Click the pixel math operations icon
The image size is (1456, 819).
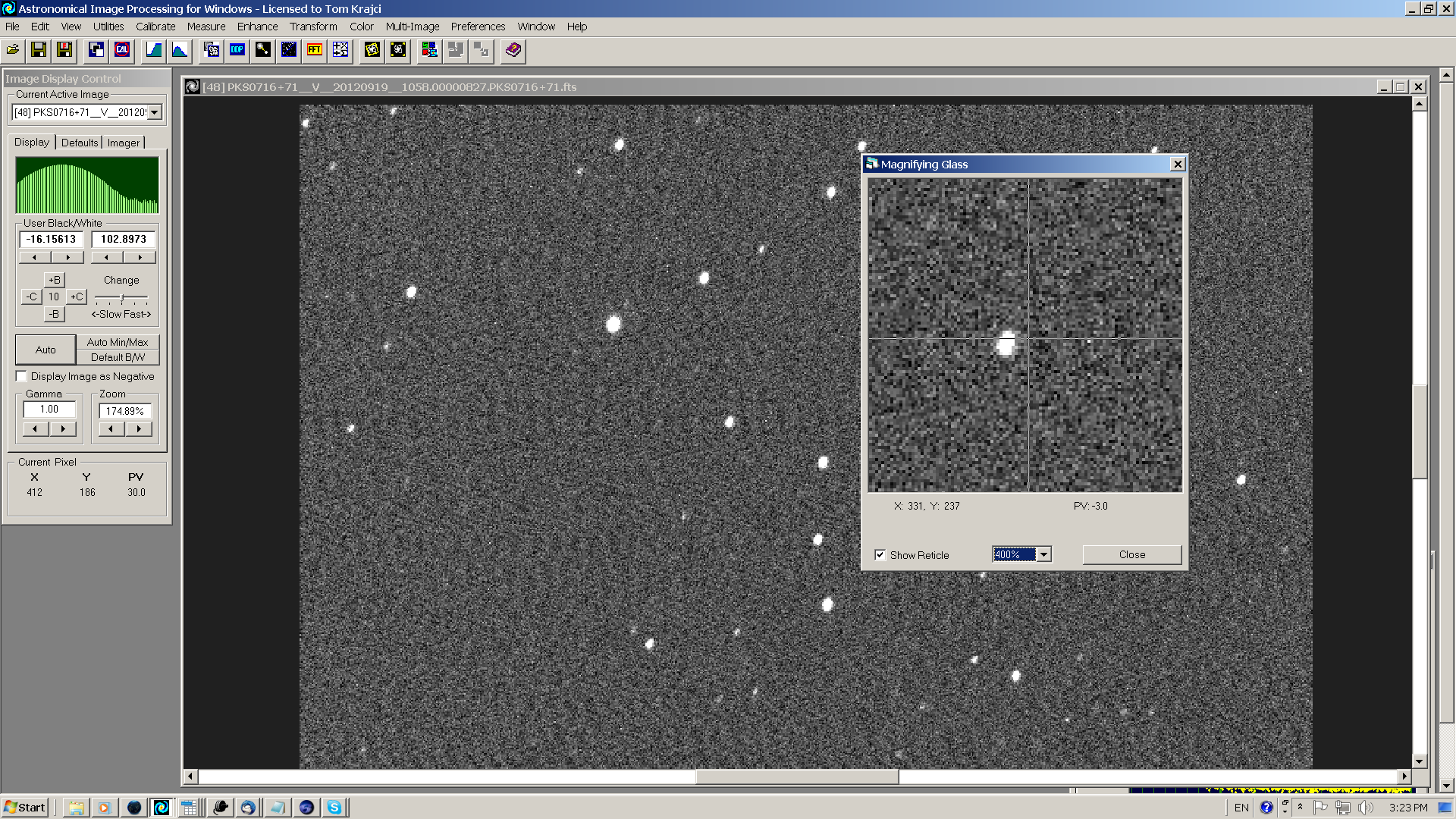[x=340, y=50]
